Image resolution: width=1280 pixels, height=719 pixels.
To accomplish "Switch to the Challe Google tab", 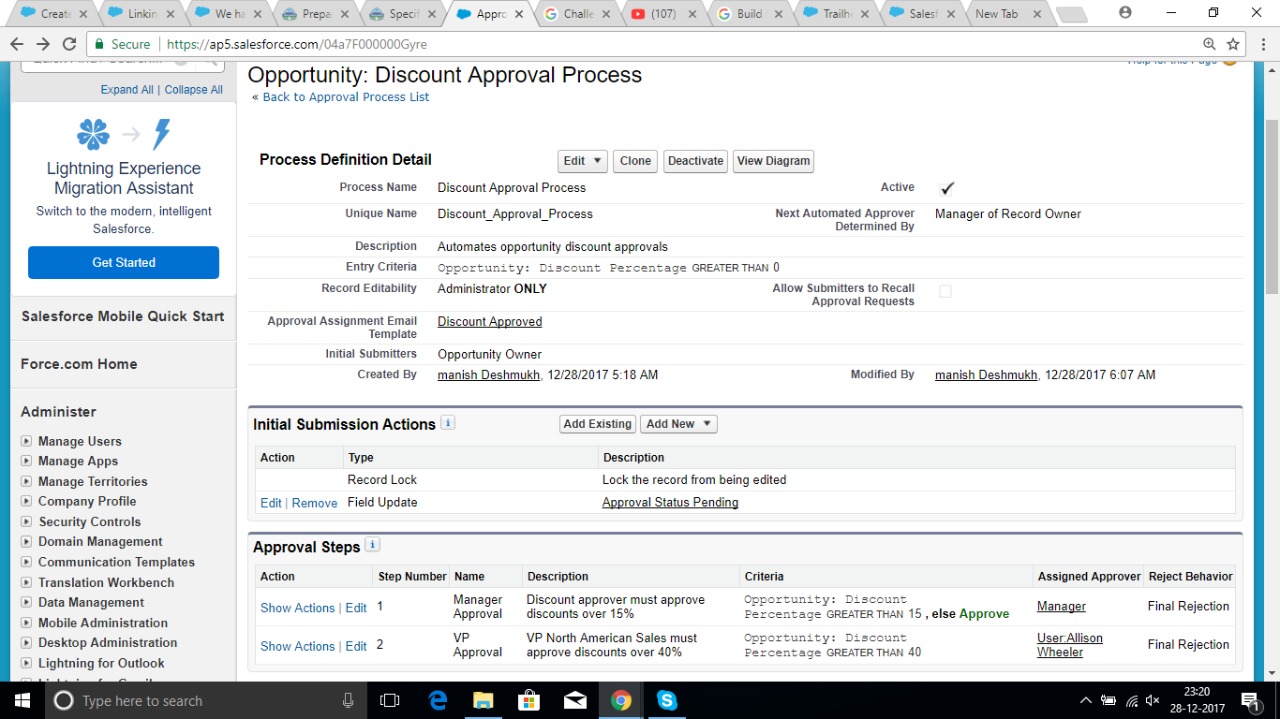I will (x=576, y=14).
